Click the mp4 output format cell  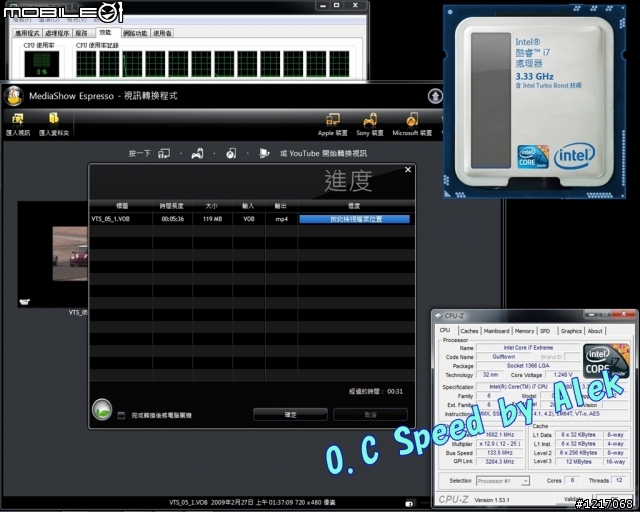(x=281, y=219)
